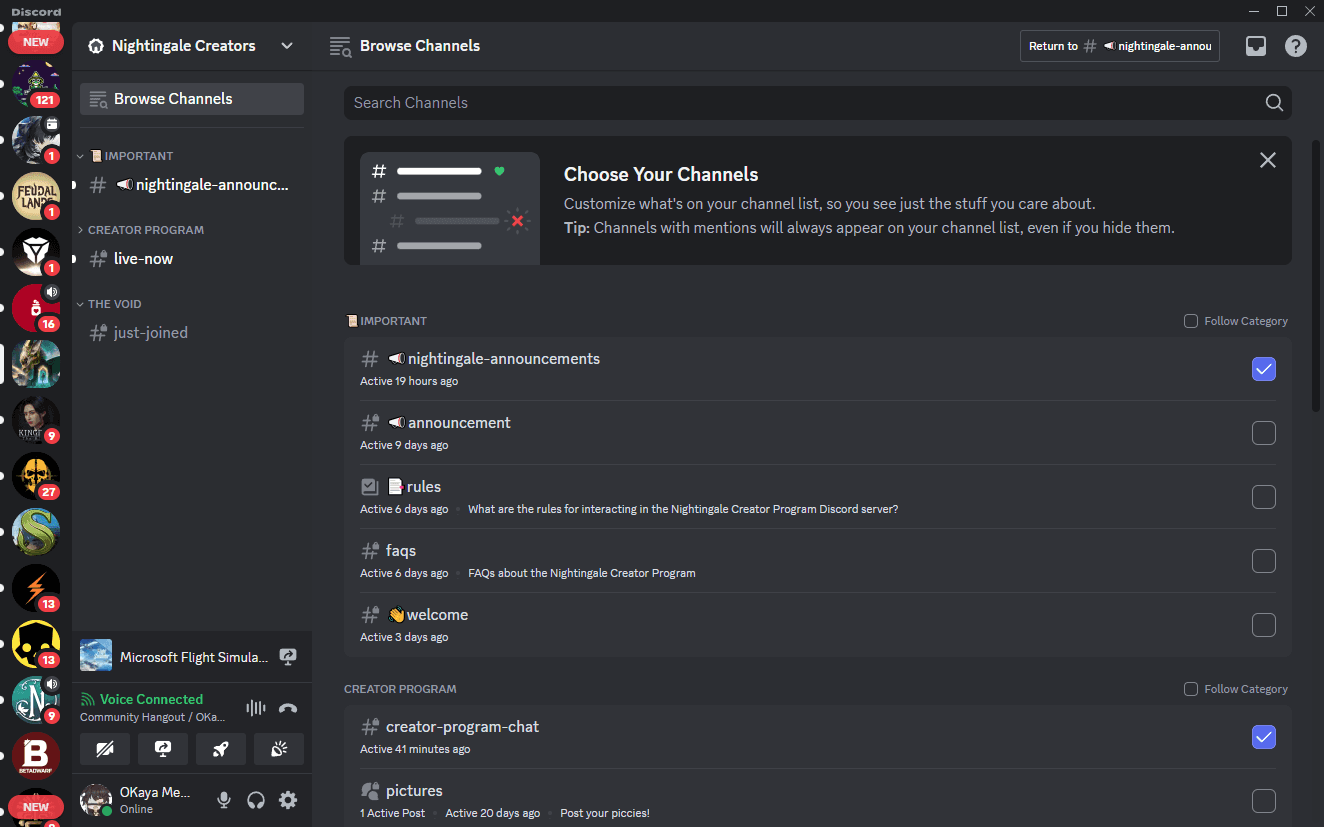Open the white triangle server icon

[x=36, y=252]
